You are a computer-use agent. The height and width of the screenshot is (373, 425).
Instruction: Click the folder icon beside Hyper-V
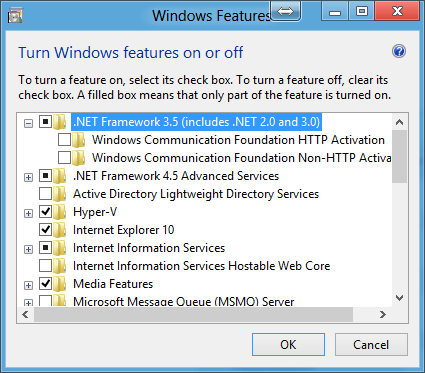[x=60, y=212]
